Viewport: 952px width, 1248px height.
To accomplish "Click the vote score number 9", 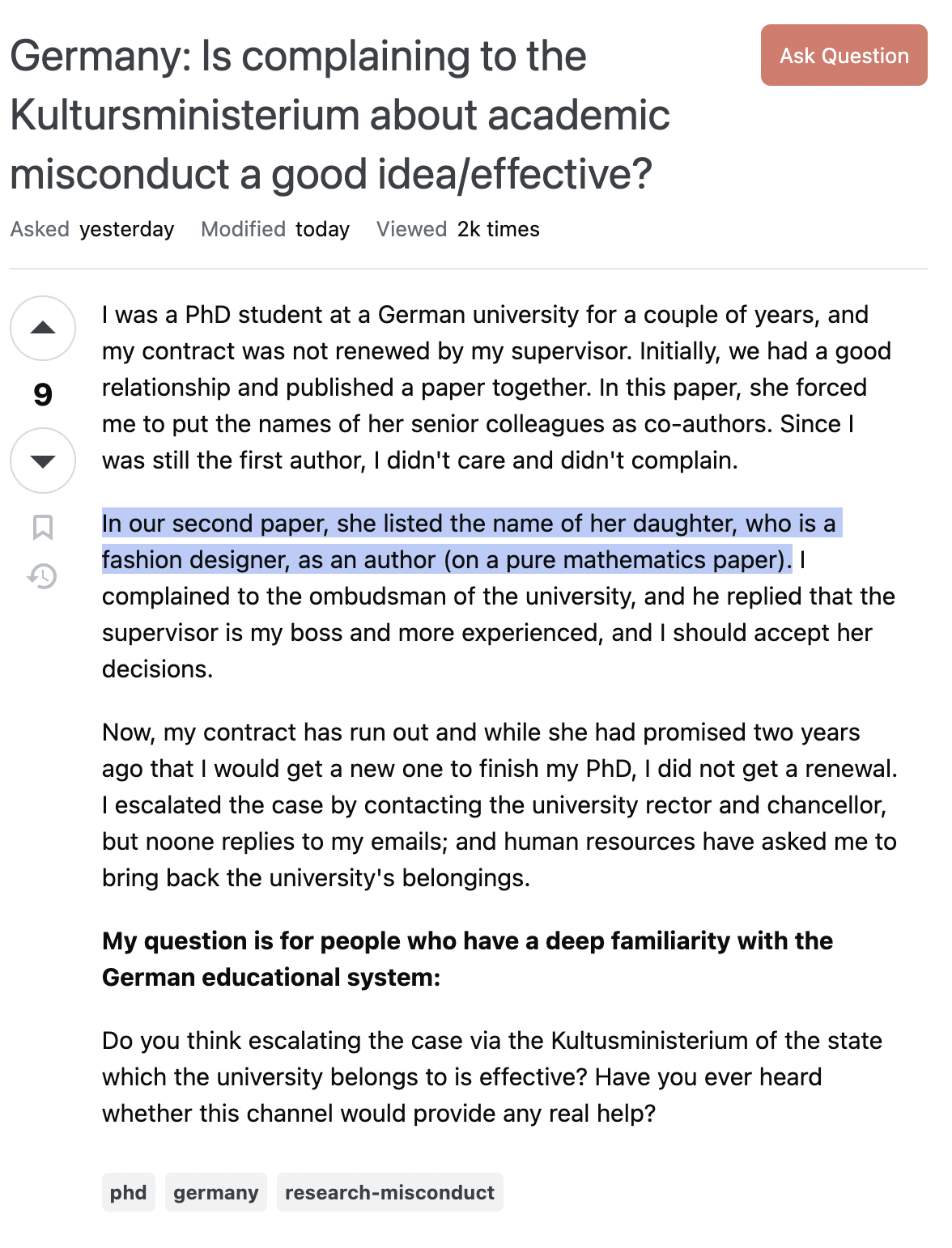I will (x=43, y=394).
